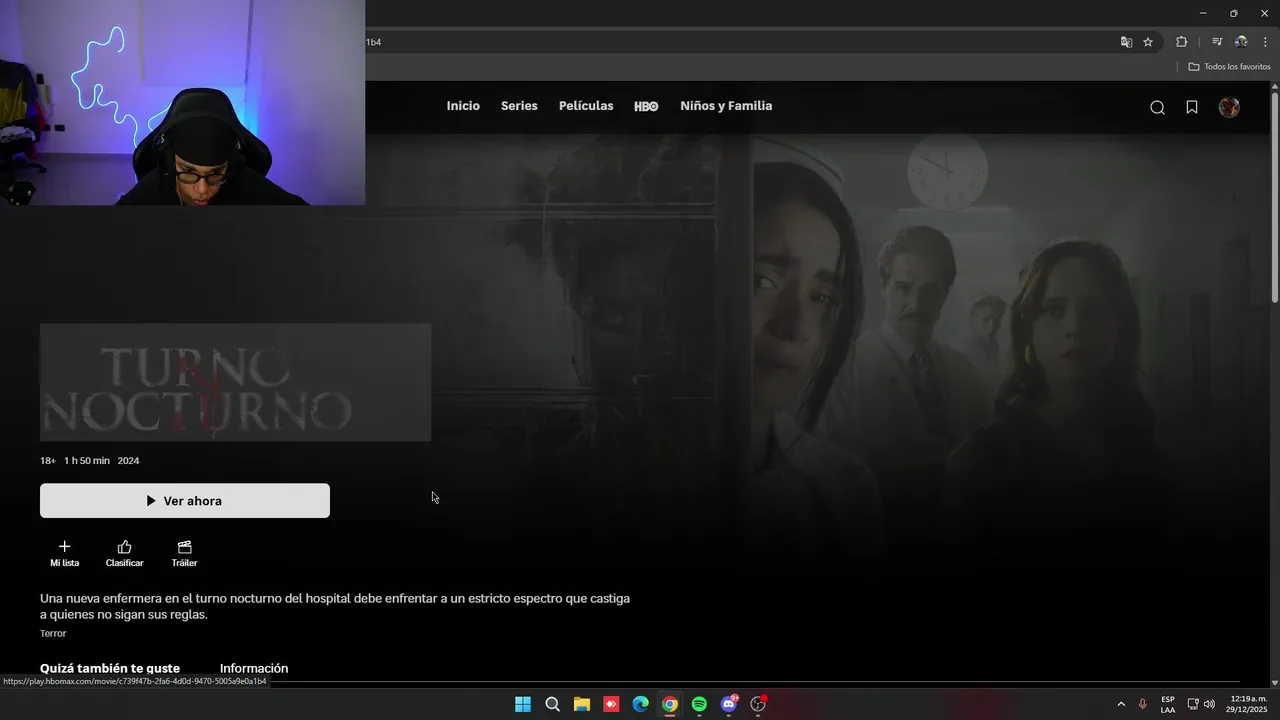Click the 2024 release year
The height and width of the screenshot is (720, 1280).
coord(128,461)
